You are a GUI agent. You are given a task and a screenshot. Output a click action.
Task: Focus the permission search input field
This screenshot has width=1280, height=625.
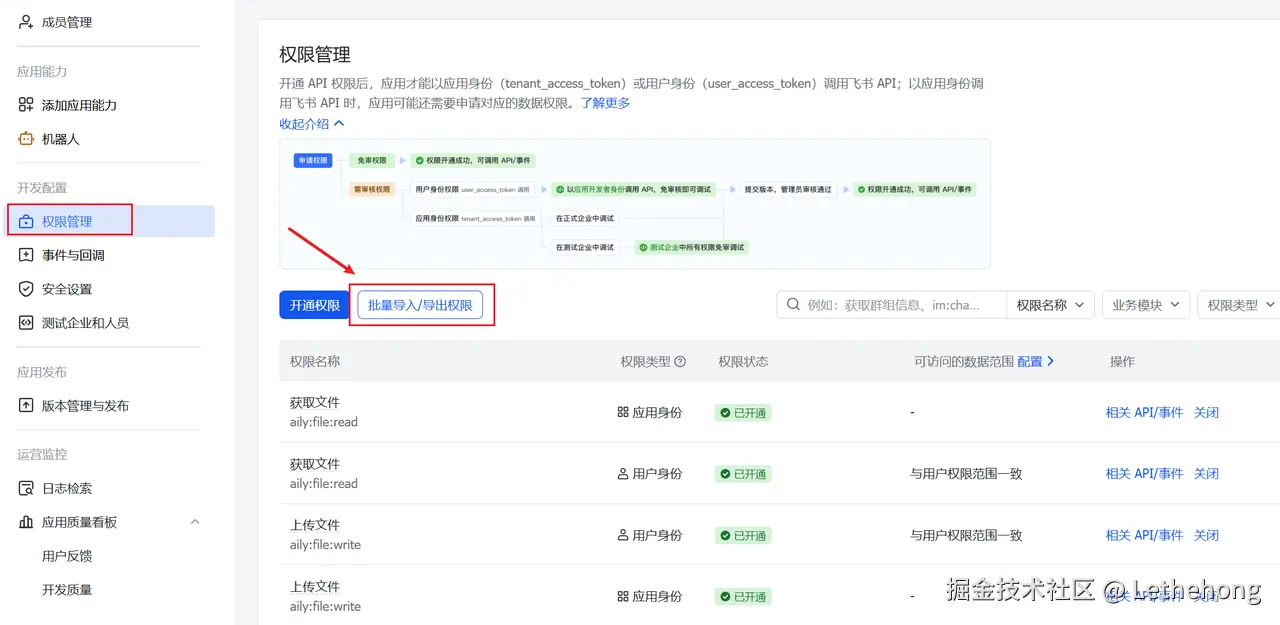click(x=892, y=305)
